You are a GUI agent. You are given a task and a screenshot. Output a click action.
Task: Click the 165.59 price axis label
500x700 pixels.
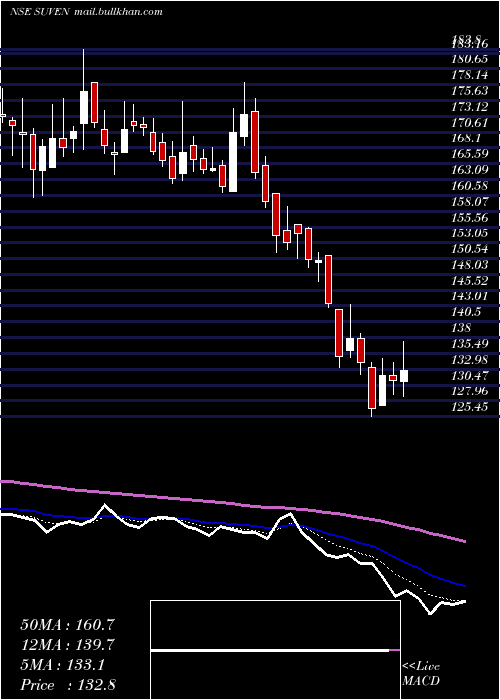470,154
